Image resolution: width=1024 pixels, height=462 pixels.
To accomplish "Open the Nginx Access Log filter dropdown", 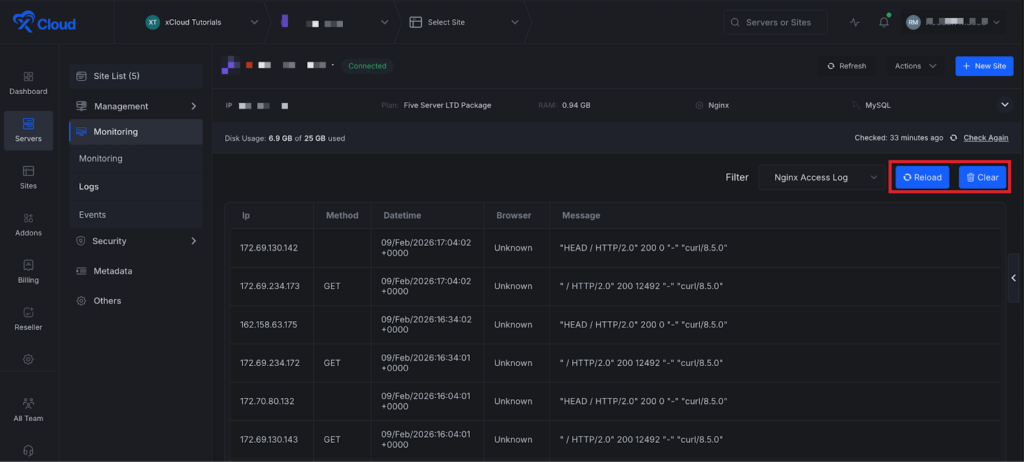I will tap(820, 177).
